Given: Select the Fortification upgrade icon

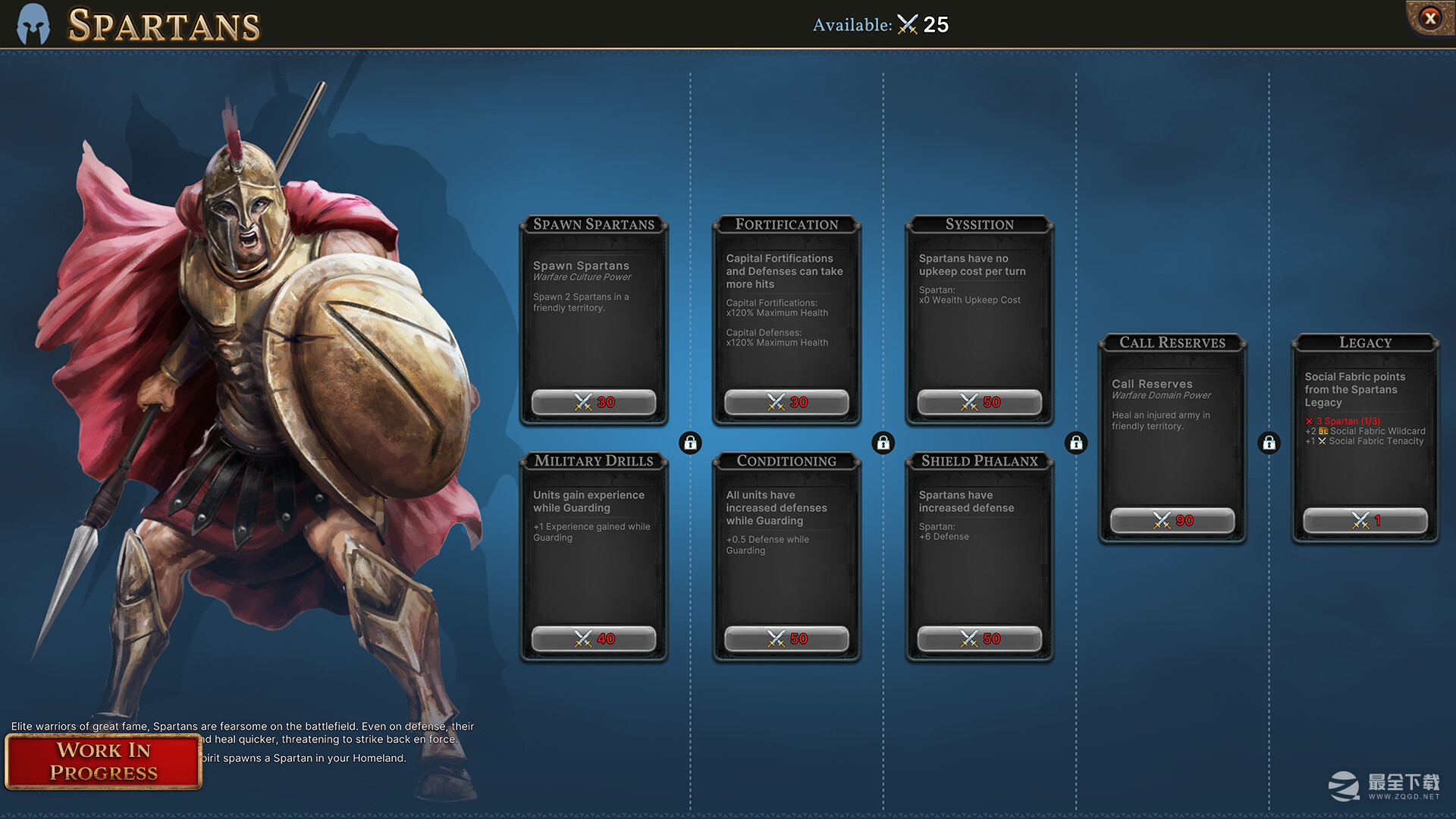Looking at the screenshot, I should pos(788,312).
